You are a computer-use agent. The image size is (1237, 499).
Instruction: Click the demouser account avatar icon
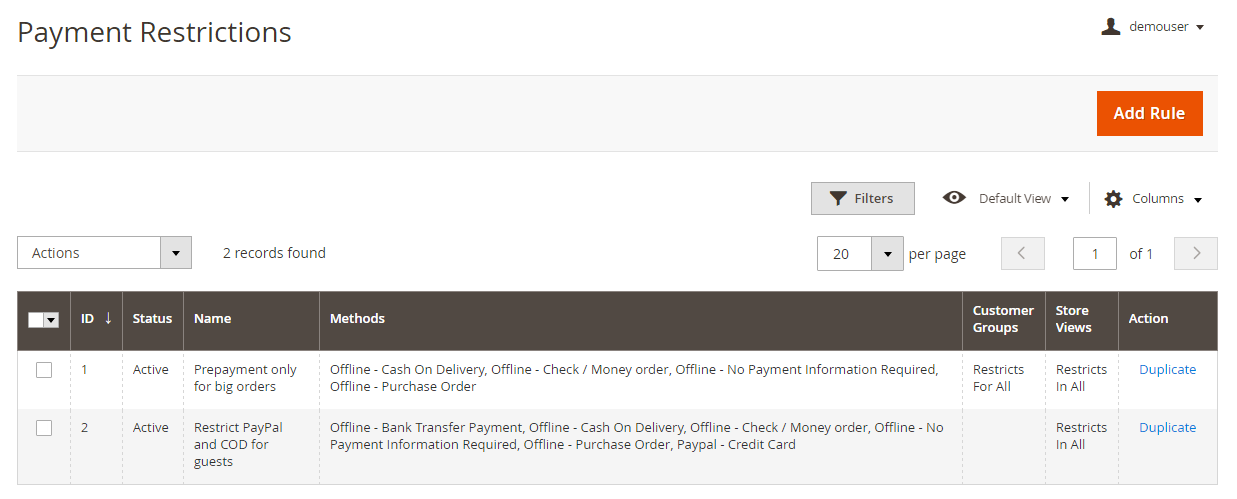pyautogui.click(x=1110, y=27)
